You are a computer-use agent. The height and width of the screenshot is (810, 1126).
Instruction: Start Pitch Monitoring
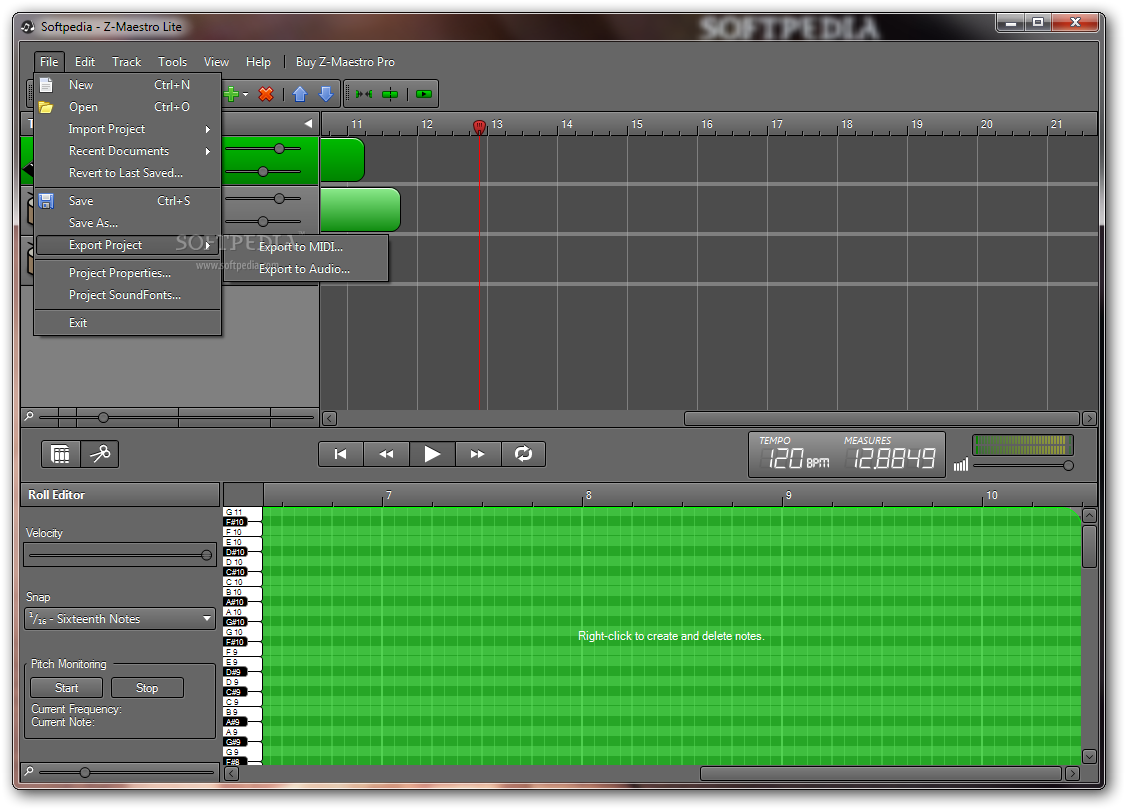pos(67,688)
